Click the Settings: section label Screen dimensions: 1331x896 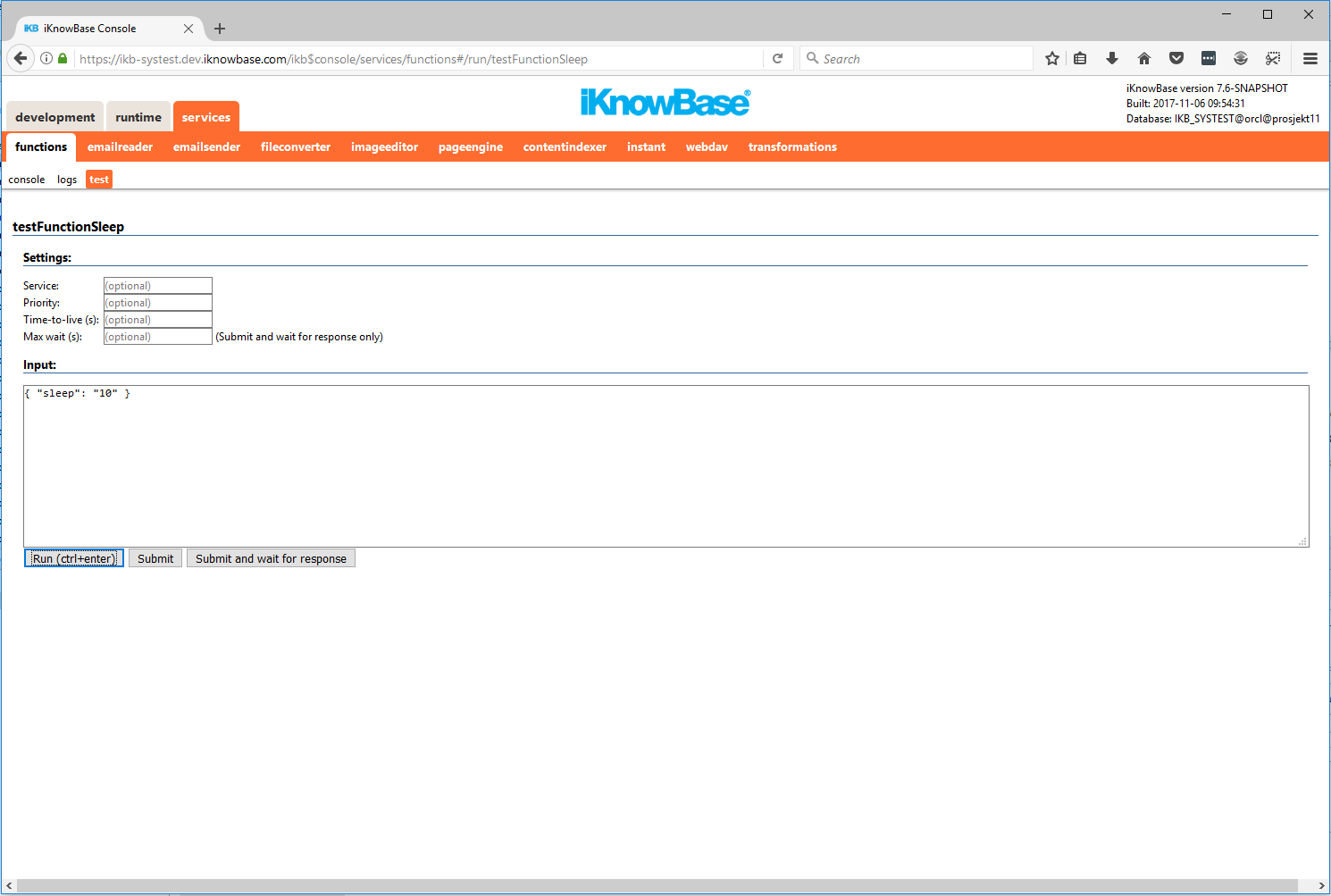(47, 257)
